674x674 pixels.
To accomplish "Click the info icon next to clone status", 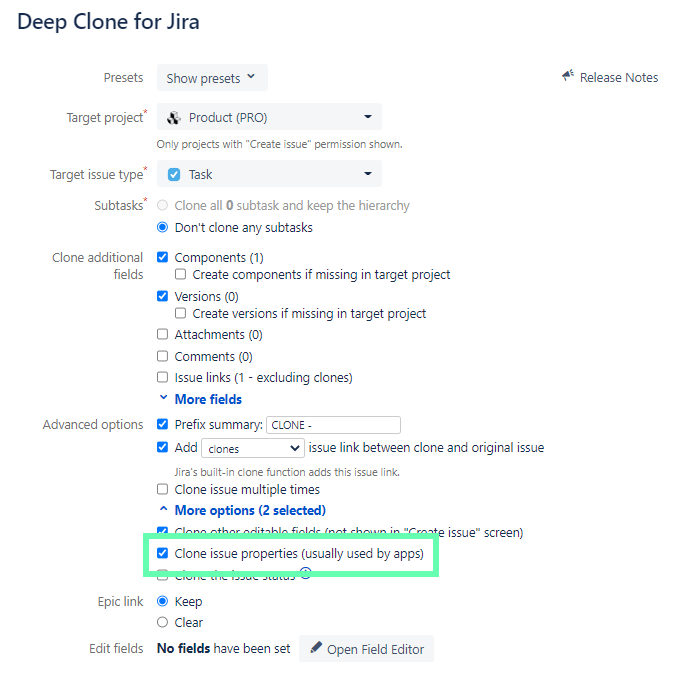I will pyautogui.click(x=305, y=573).
